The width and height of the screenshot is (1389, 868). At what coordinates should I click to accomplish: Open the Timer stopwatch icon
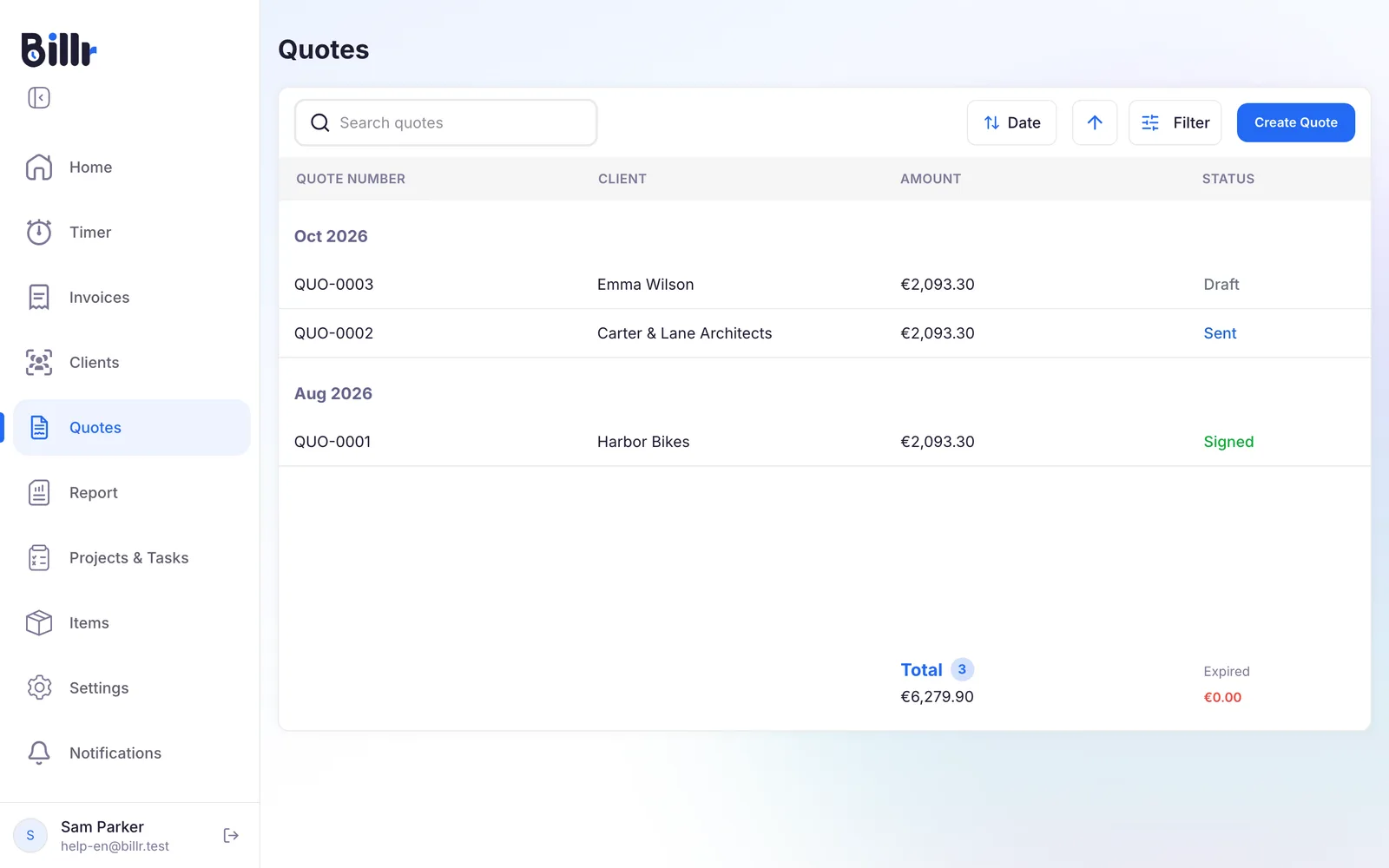39,232
